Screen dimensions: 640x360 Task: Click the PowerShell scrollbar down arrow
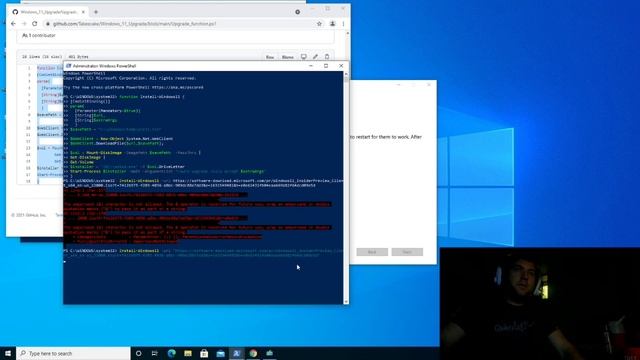(x=346, y=302)
